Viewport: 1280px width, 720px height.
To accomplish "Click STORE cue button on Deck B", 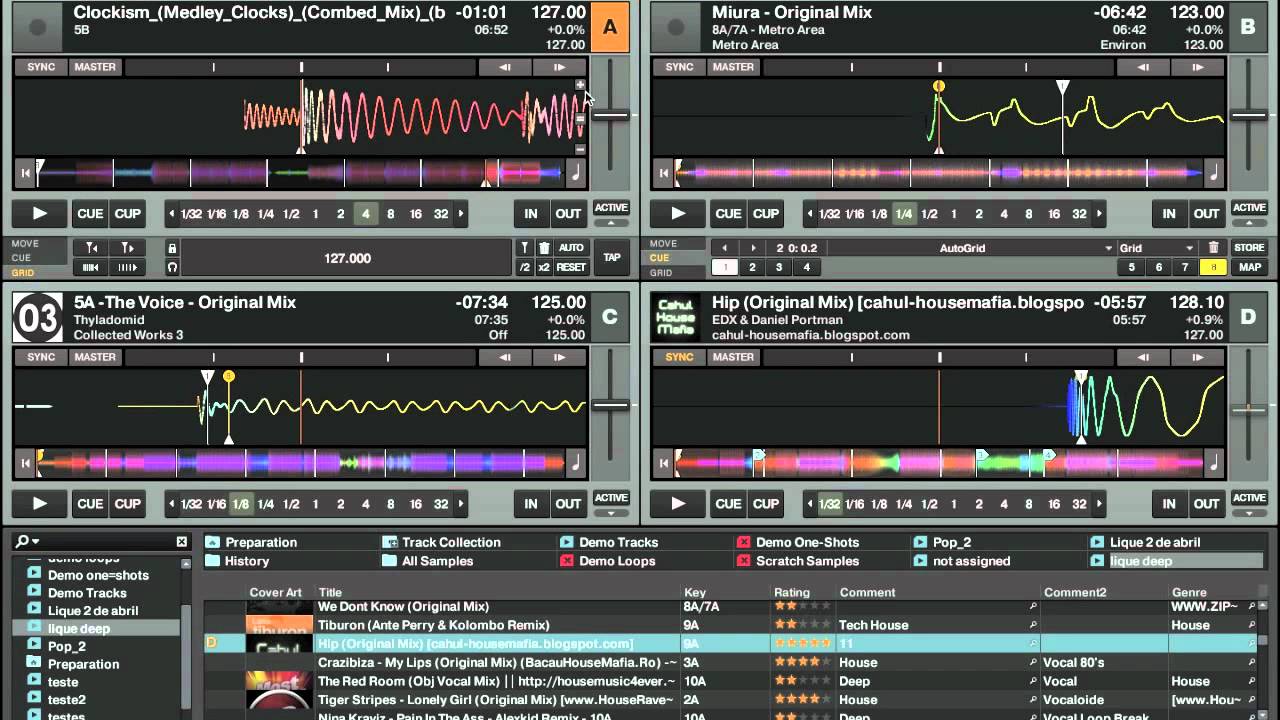I will click(1249, 248).
